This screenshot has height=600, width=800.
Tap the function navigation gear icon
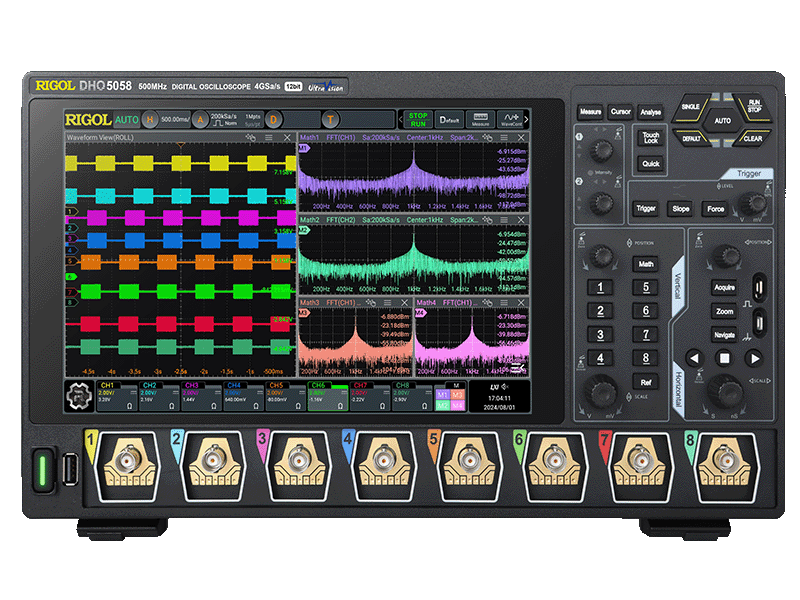tap(77, 396)
